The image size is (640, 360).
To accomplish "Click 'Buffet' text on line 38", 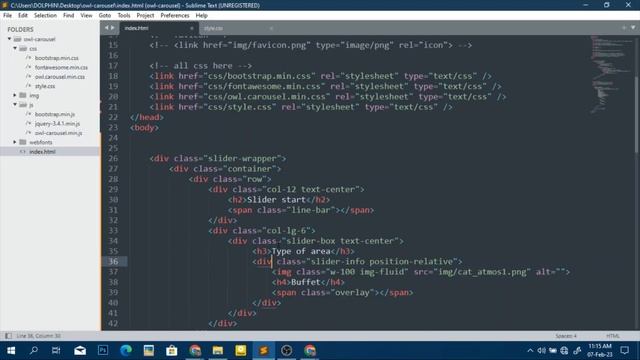I will pyautogui.click(x=306, y=282).
